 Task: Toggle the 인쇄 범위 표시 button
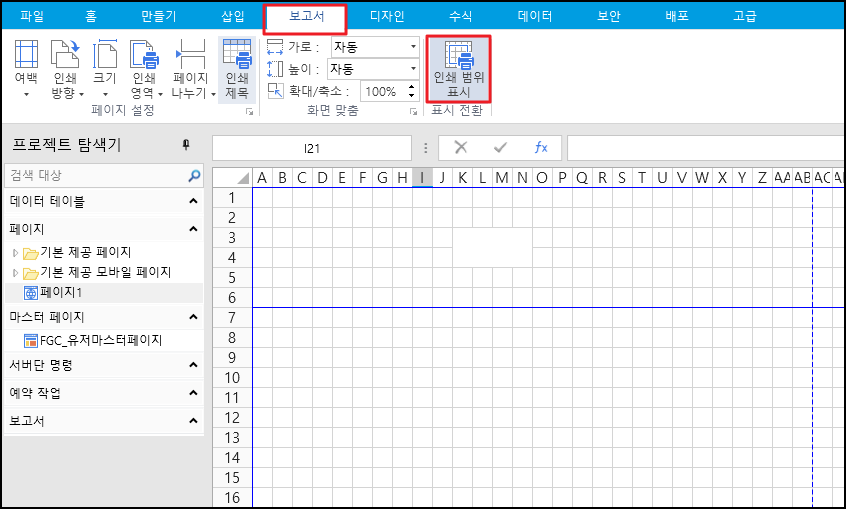[458, 69]
